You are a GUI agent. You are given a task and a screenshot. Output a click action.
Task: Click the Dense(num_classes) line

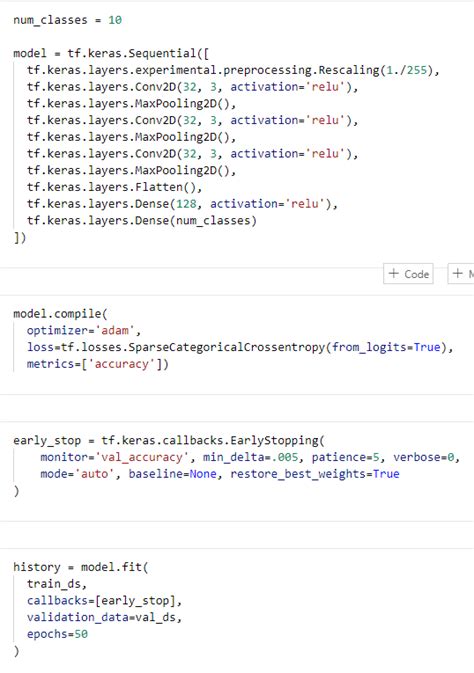[x=142, y=221]
